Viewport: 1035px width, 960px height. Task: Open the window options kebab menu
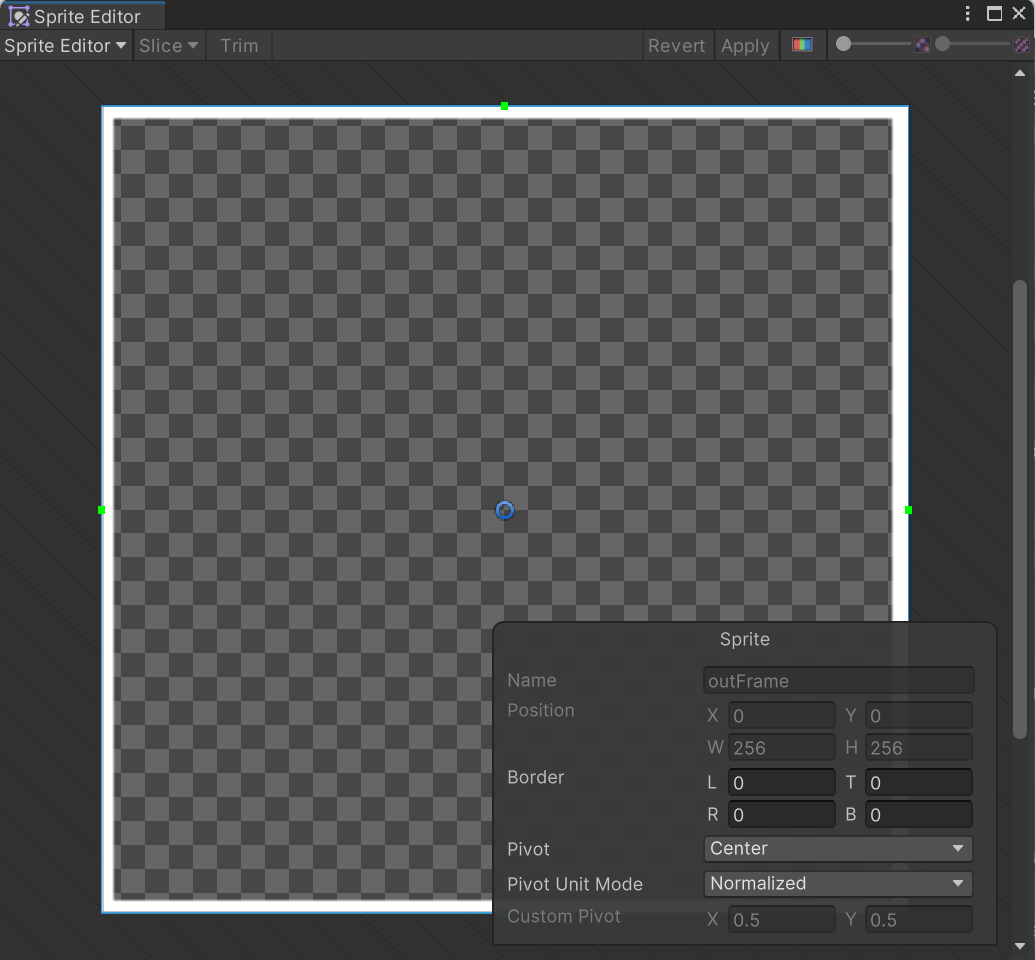tap(968, 14)
